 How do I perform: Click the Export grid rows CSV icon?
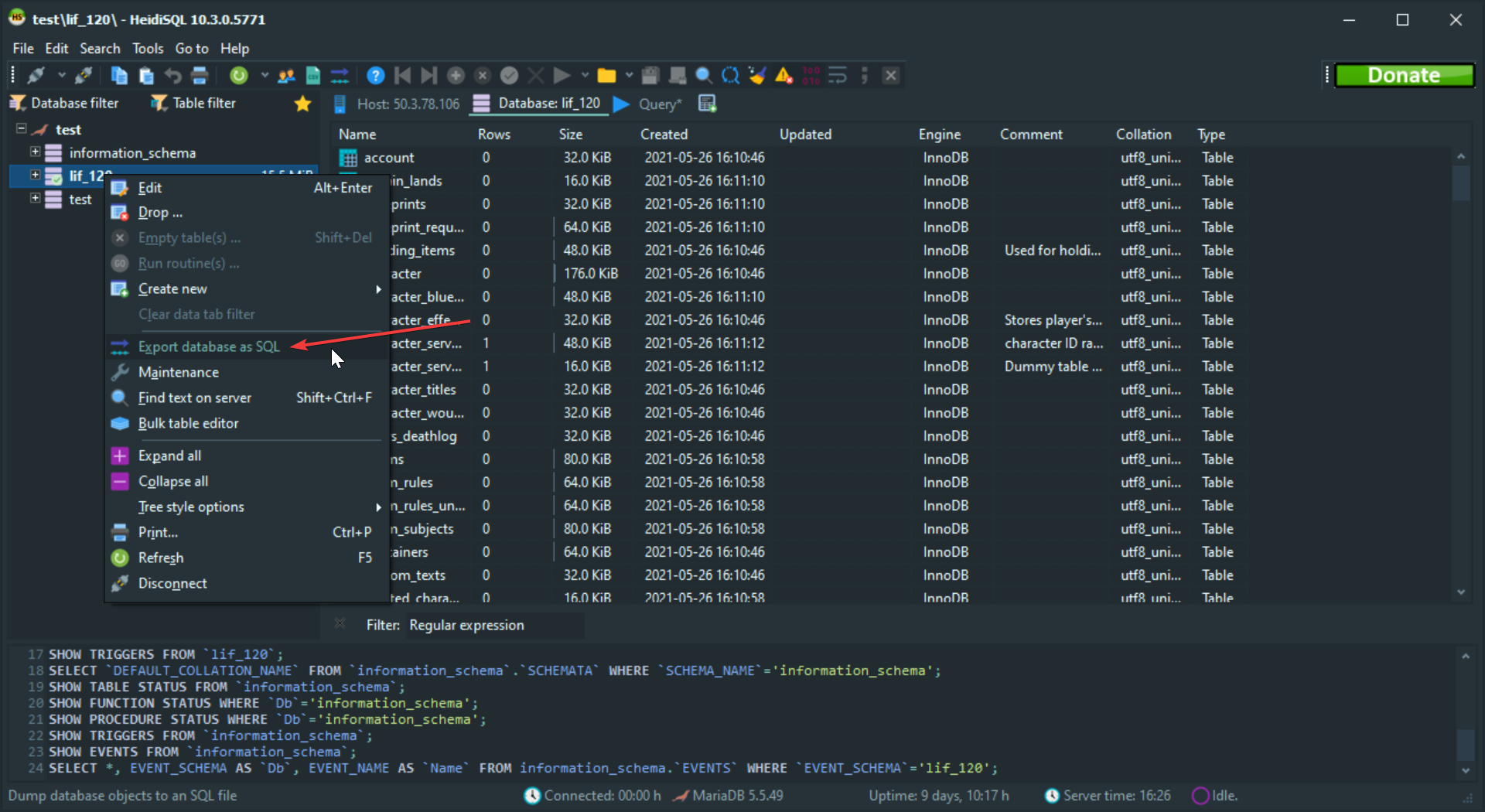click(313, 75)
